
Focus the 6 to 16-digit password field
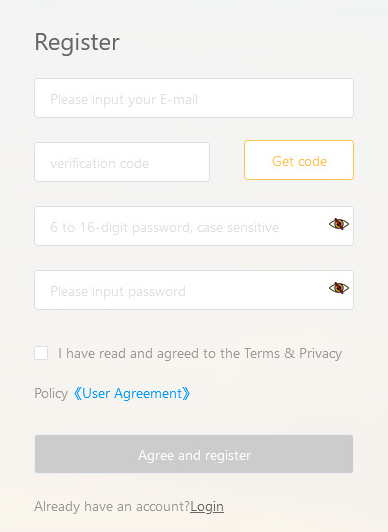coord(194,226)
